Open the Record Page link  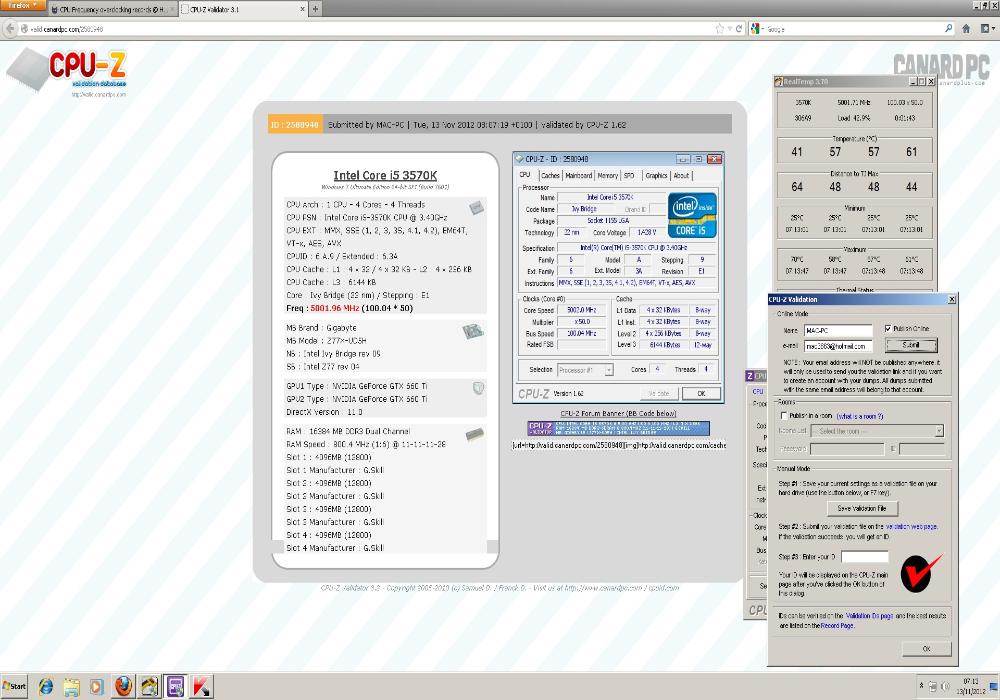coord(837,625)
